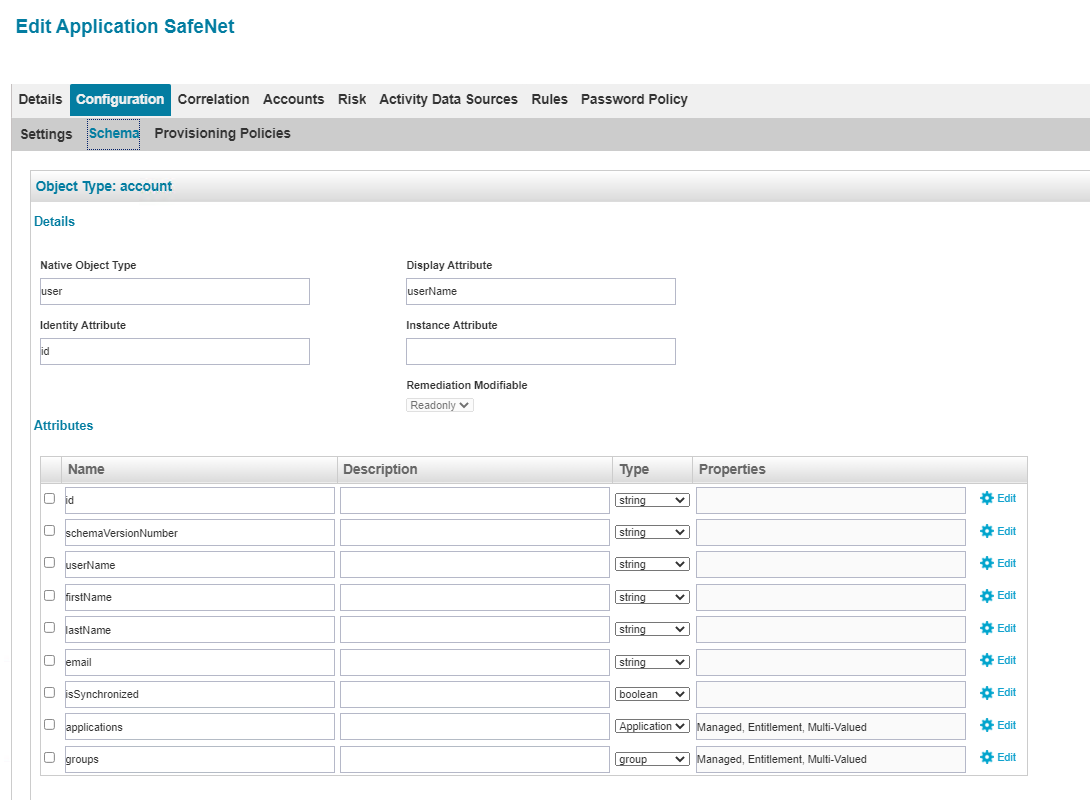
Task: Open the Remediation Modifiable dropdown
Action: pos(439,405)
